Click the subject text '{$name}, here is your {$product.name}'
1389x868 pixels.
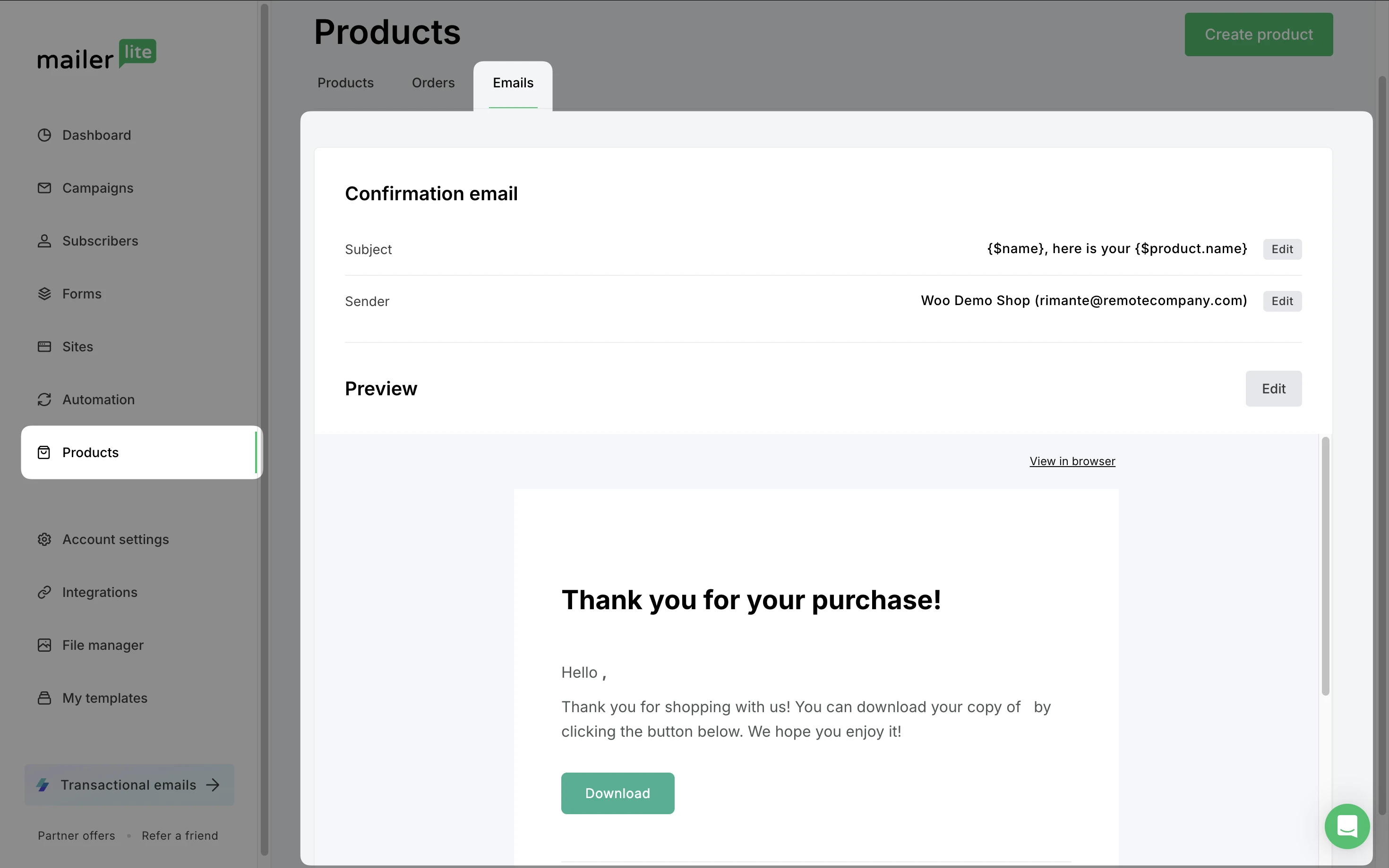pyautogui.click(x=1117, y=248)
